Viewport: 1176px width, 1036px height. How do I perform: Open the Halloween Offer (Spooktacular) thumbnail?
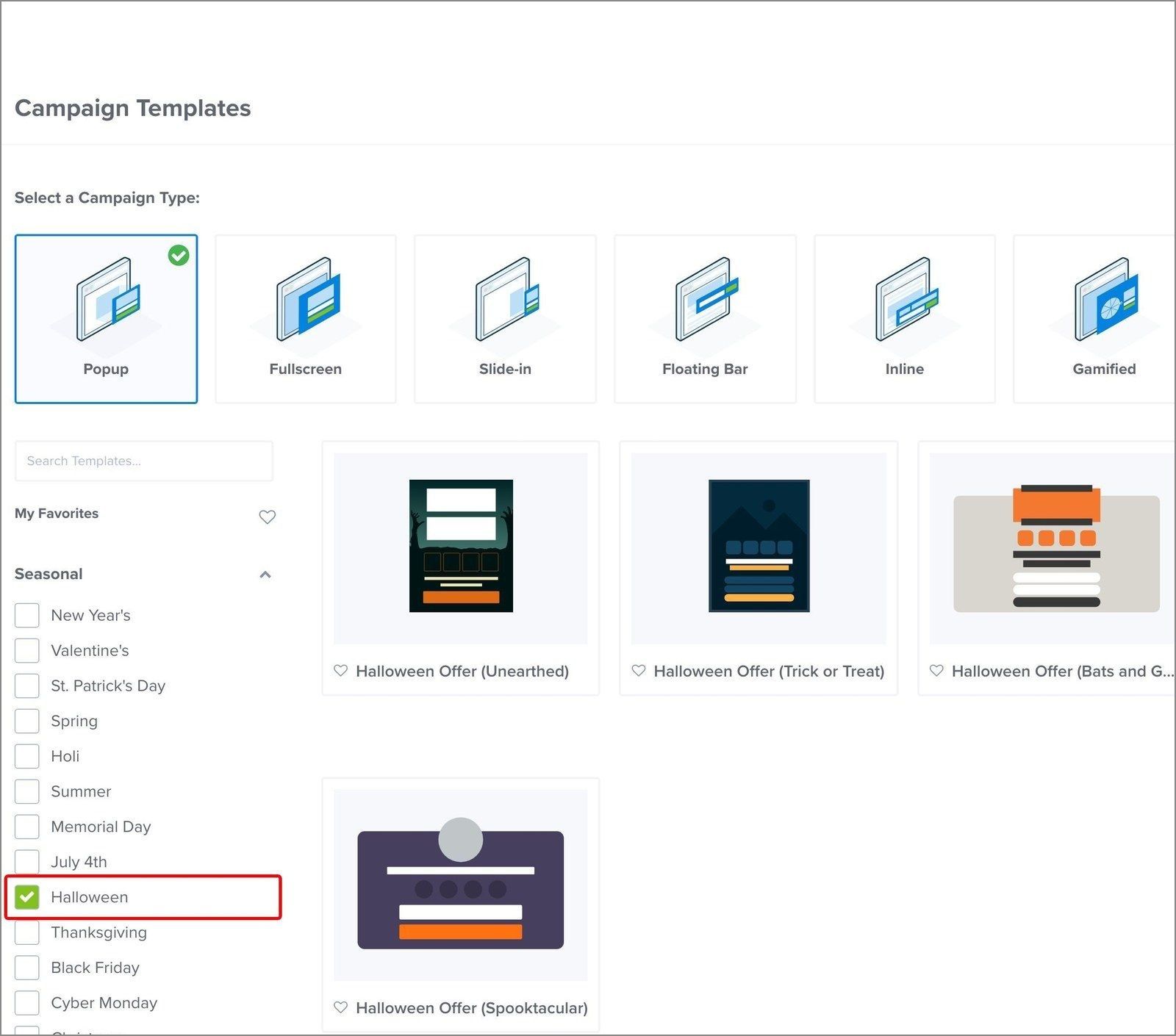(461, 885)
